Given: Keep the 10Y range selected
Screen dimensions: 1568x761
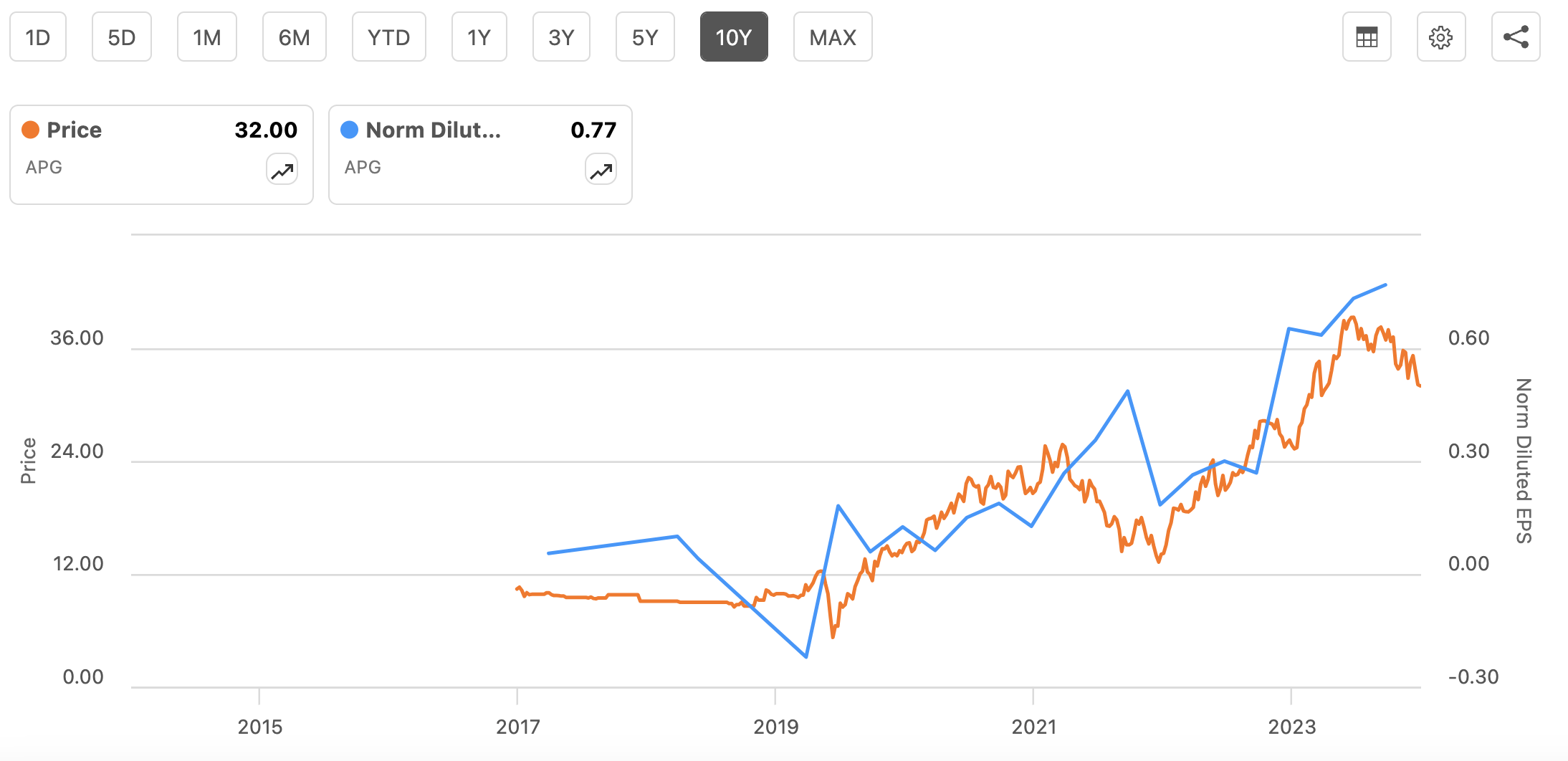Looking at the screenshot, I should 734,37.
